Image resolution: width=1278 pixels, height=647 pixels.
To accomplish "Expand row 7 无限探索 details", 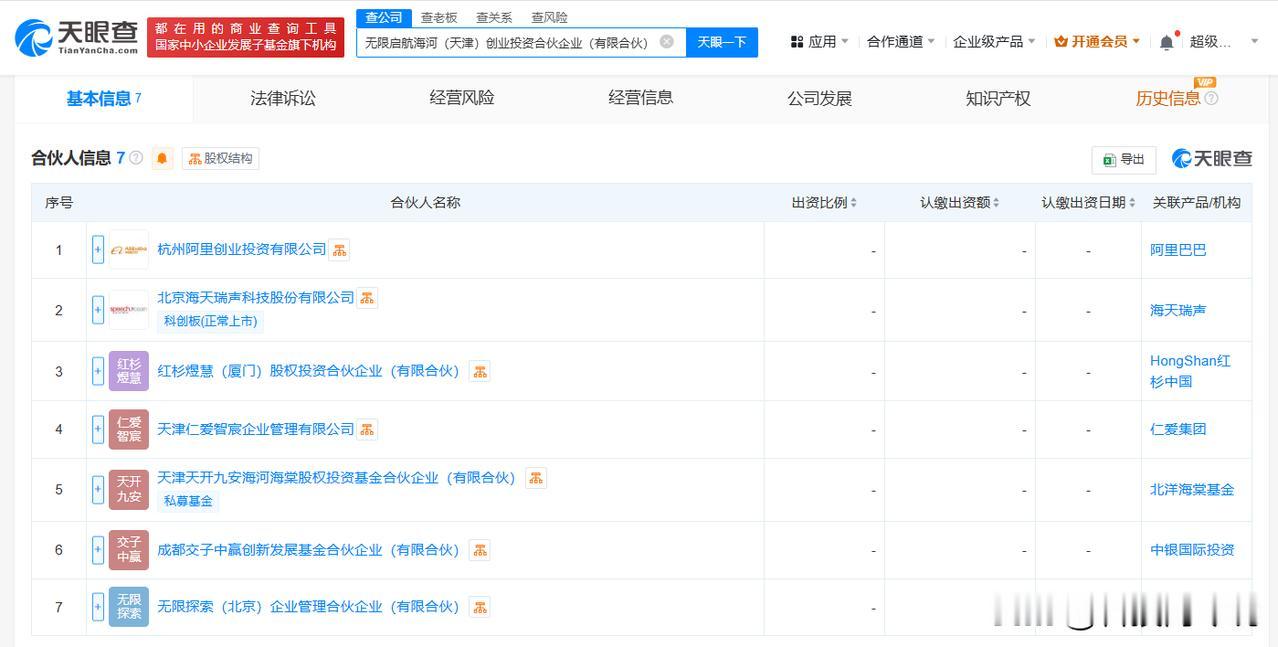I will [x=98, y=607].
